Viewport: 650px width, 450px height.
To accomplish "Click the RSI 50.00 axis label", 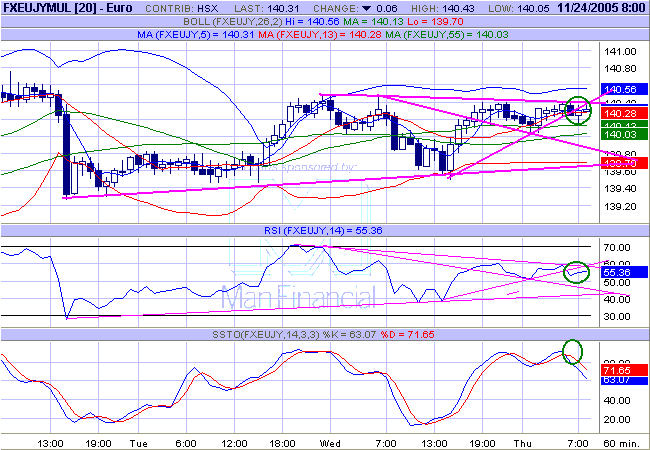I will pyautogui.click(x=617, y=283).
